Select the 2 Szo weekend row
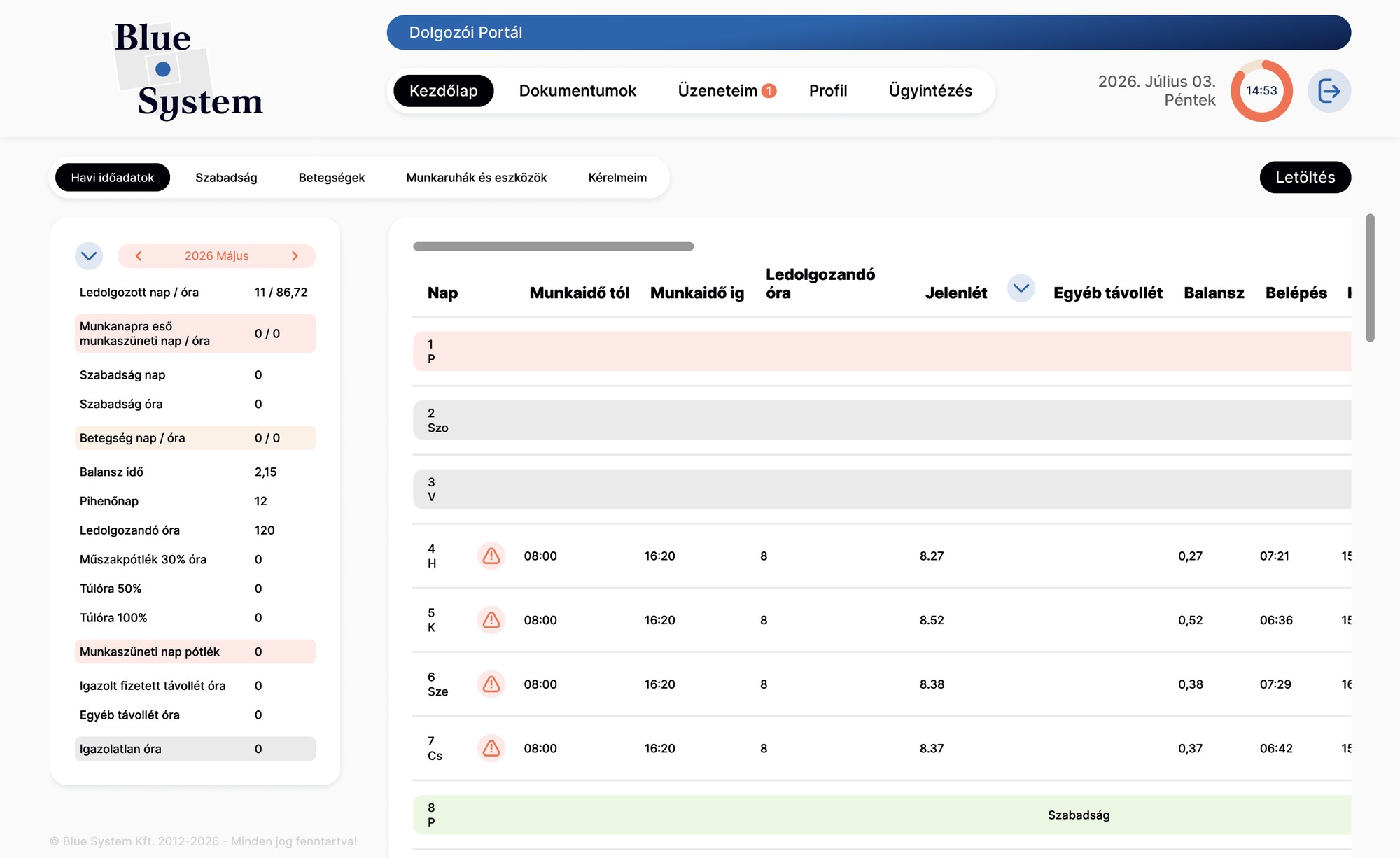 click(x=882, y=421)
